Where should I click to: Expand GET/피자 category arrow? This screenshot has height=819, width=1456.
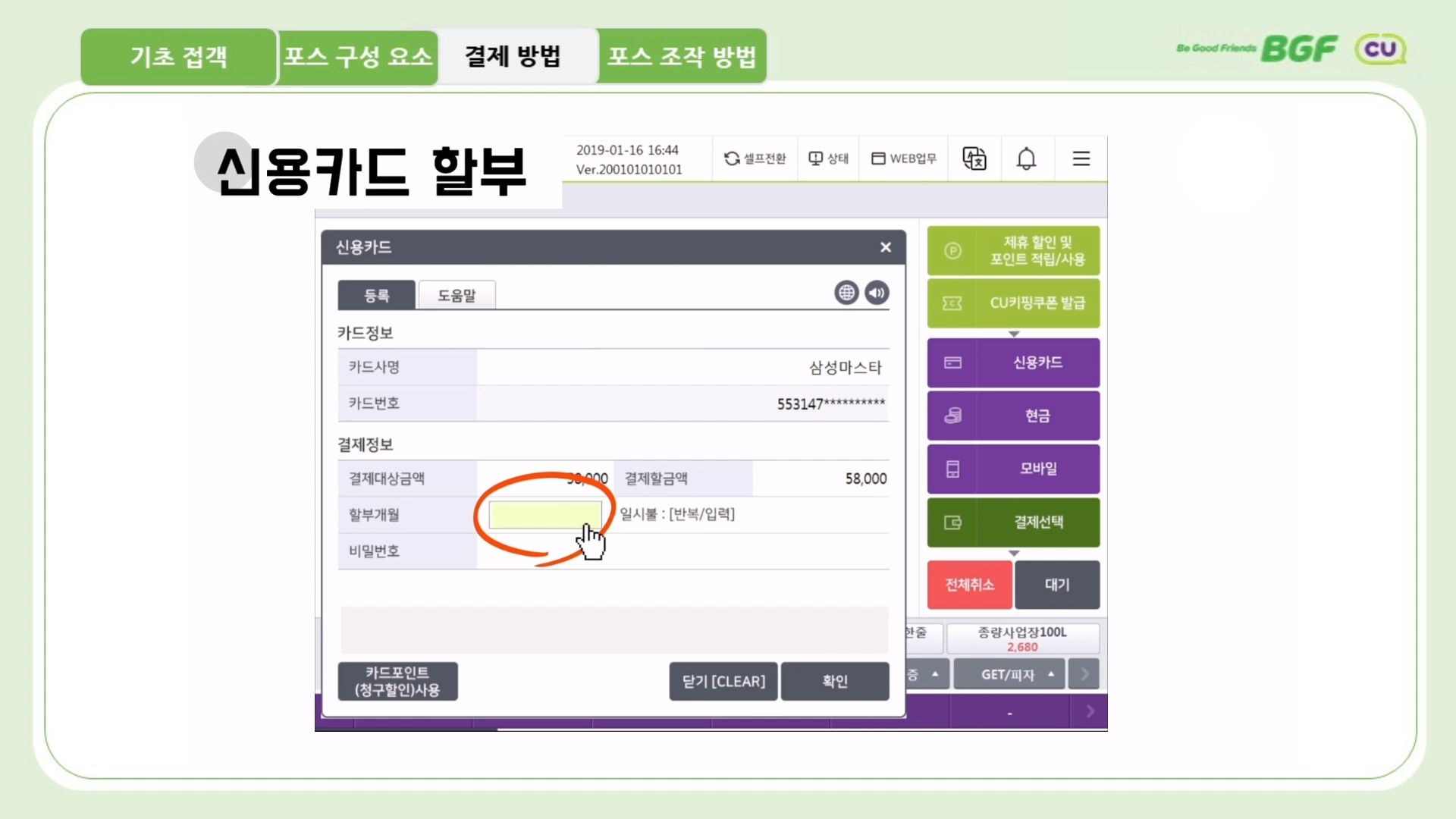1051,674
